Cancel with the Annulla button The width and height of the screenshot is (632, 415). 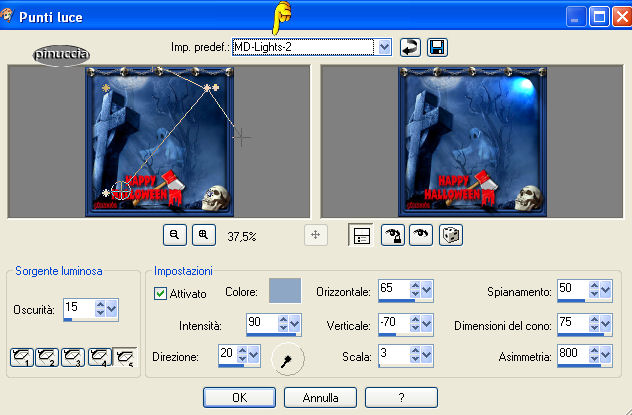320,398
